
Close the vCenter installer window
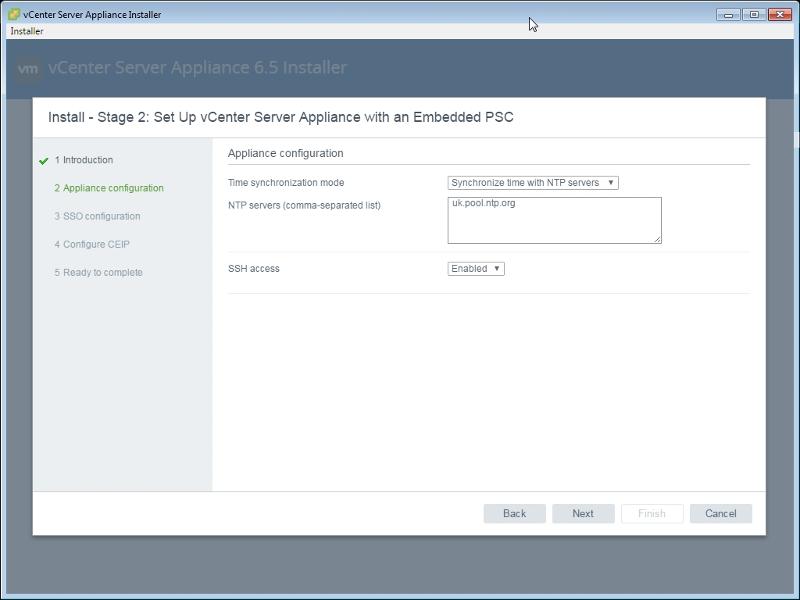pos(780,15)
